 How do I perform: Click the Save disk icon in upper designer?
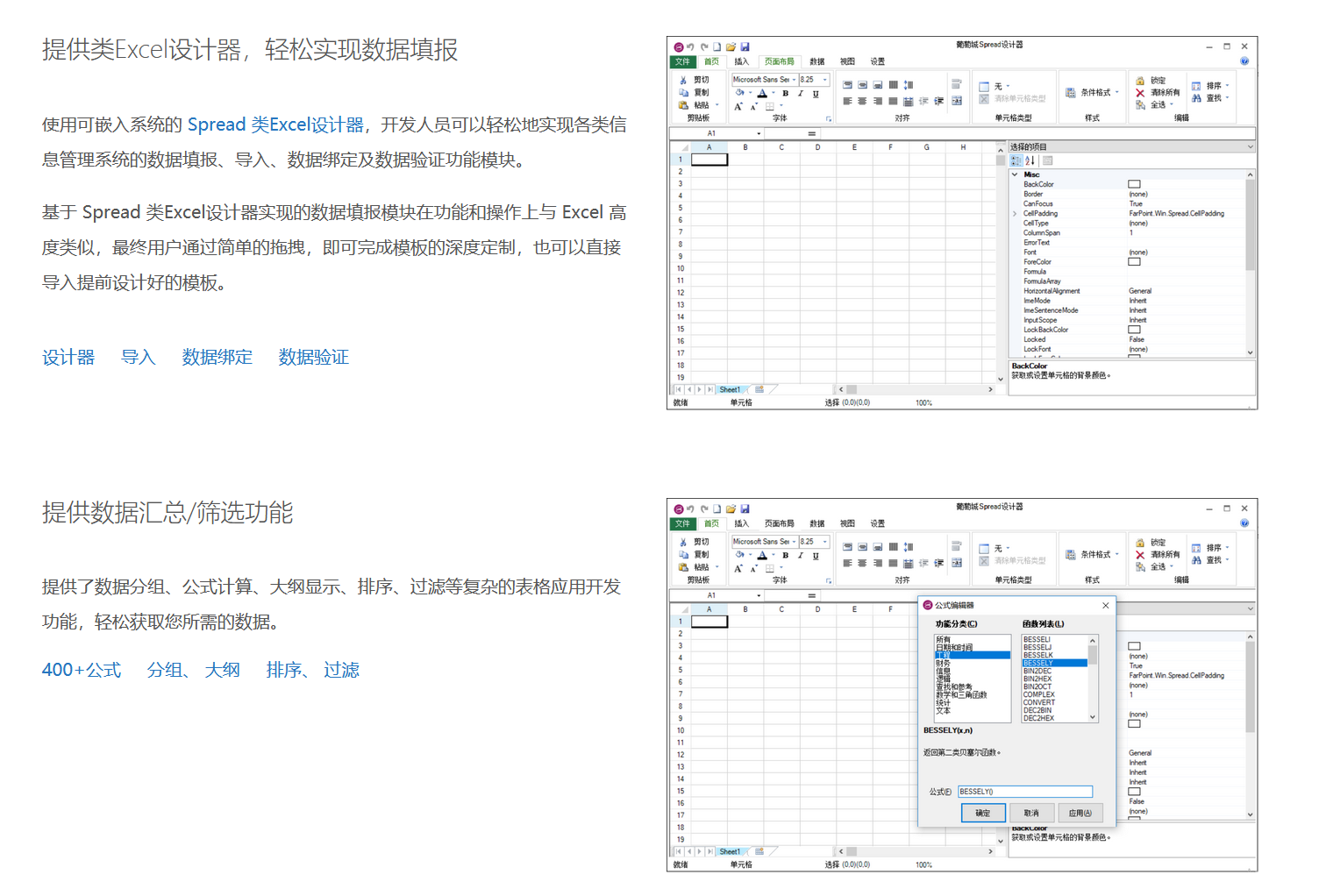pos(745,46)
